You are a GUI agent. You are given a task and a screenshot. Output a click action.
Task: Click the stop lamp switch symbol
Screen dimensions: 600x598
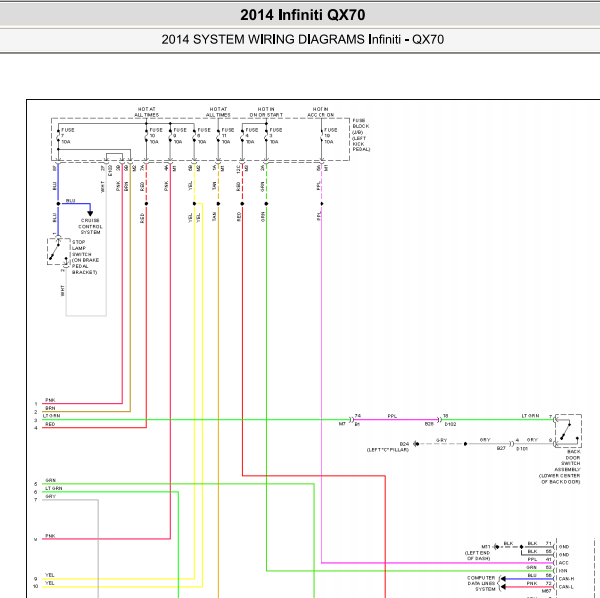[x=59, y=252]
